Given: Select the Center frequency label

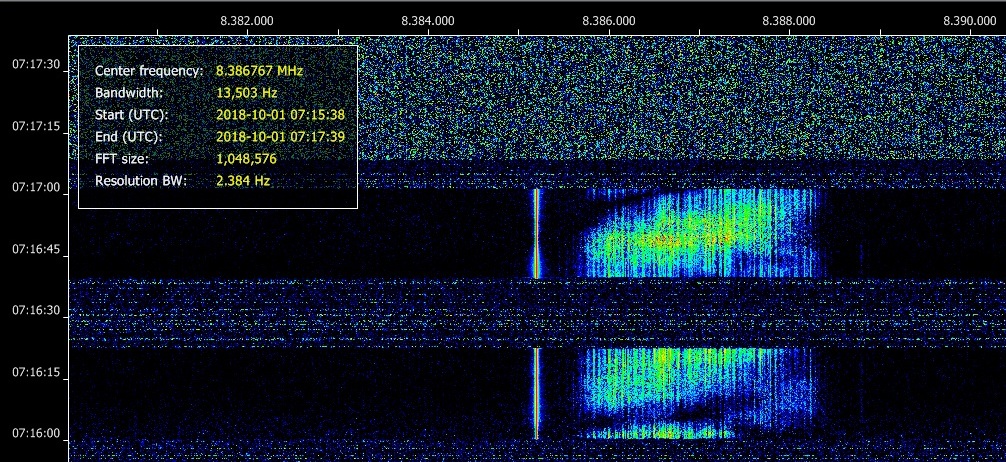Looking at the screenshot, I should 149,71.
